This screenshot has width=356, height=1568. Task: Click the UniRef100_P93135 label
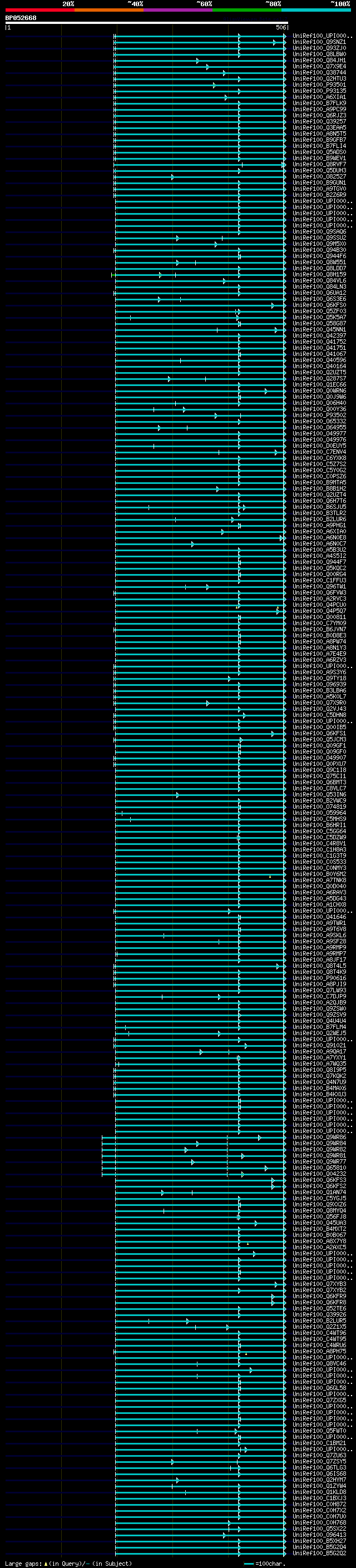[x=319, y=91]
